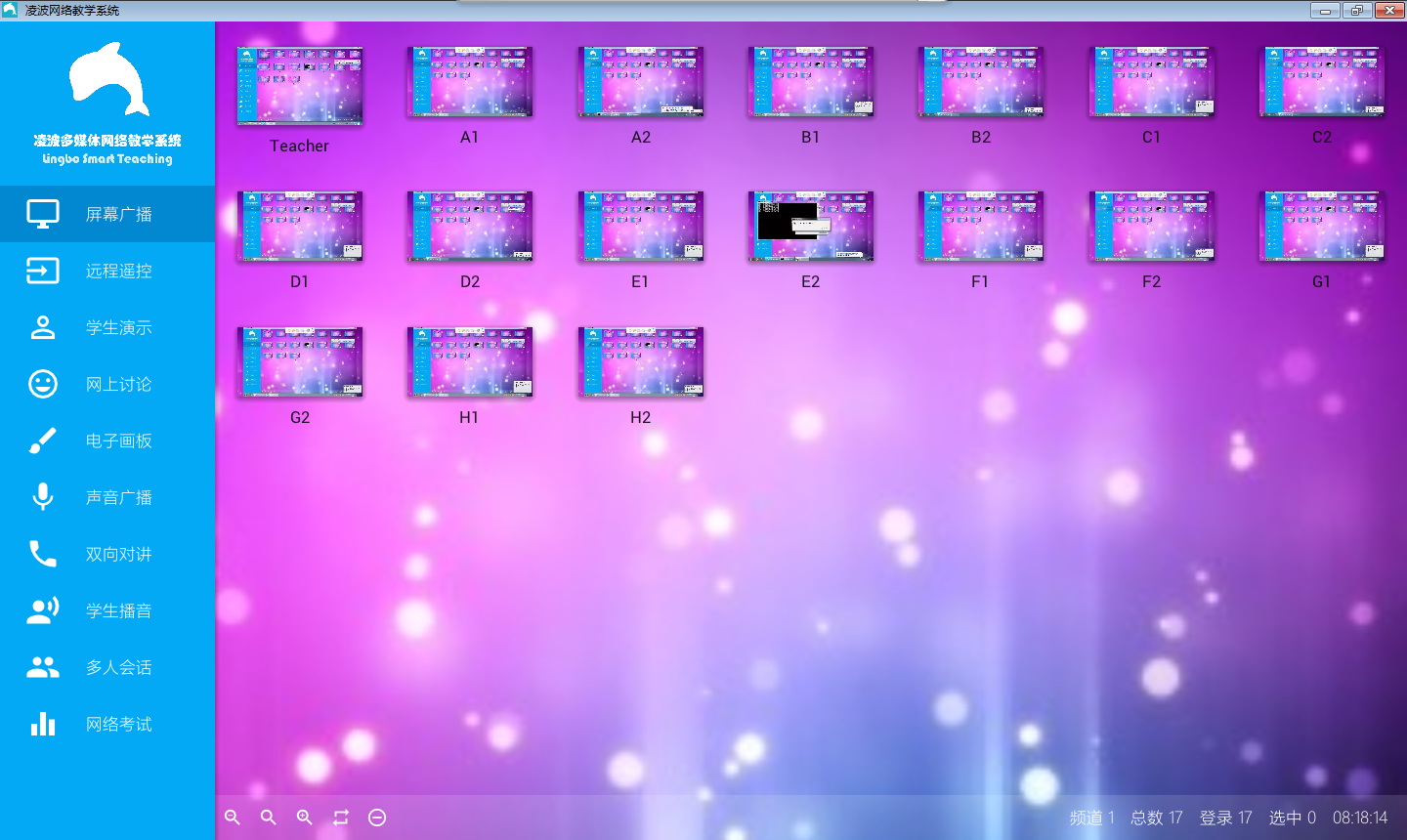Launch 电子画板 electronic whiteboard
This screenshot has width=1407, height=840.
tap(107, 441)
